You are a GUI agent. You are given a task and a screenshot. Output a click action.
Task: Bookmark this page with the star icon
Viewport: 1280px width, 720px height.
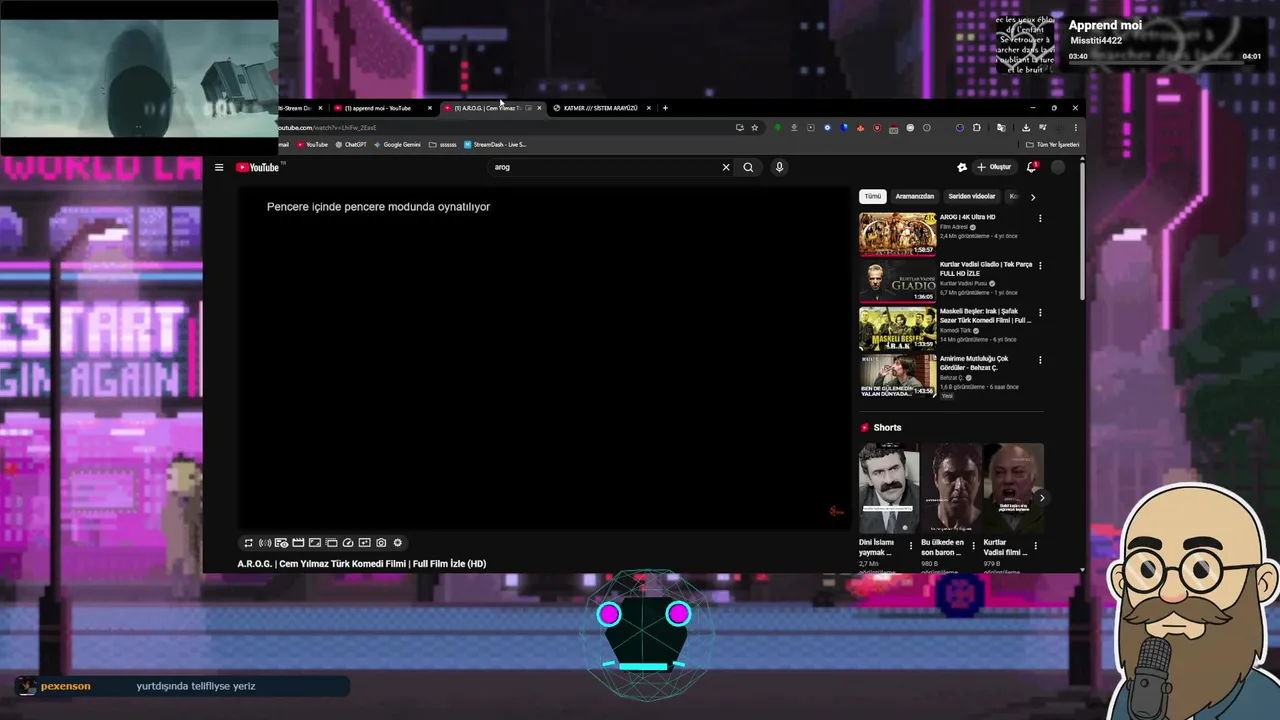pyautogui.click(x=755, y=127)
